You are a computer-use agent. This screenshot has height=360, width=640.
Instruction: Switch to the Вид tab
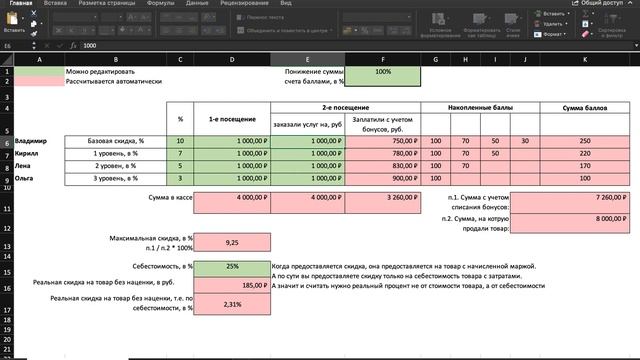(286, 3)
